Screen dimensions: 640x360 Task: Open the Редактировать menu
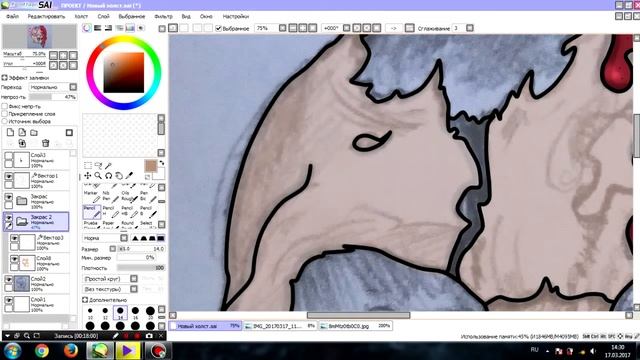pos(46,16)
